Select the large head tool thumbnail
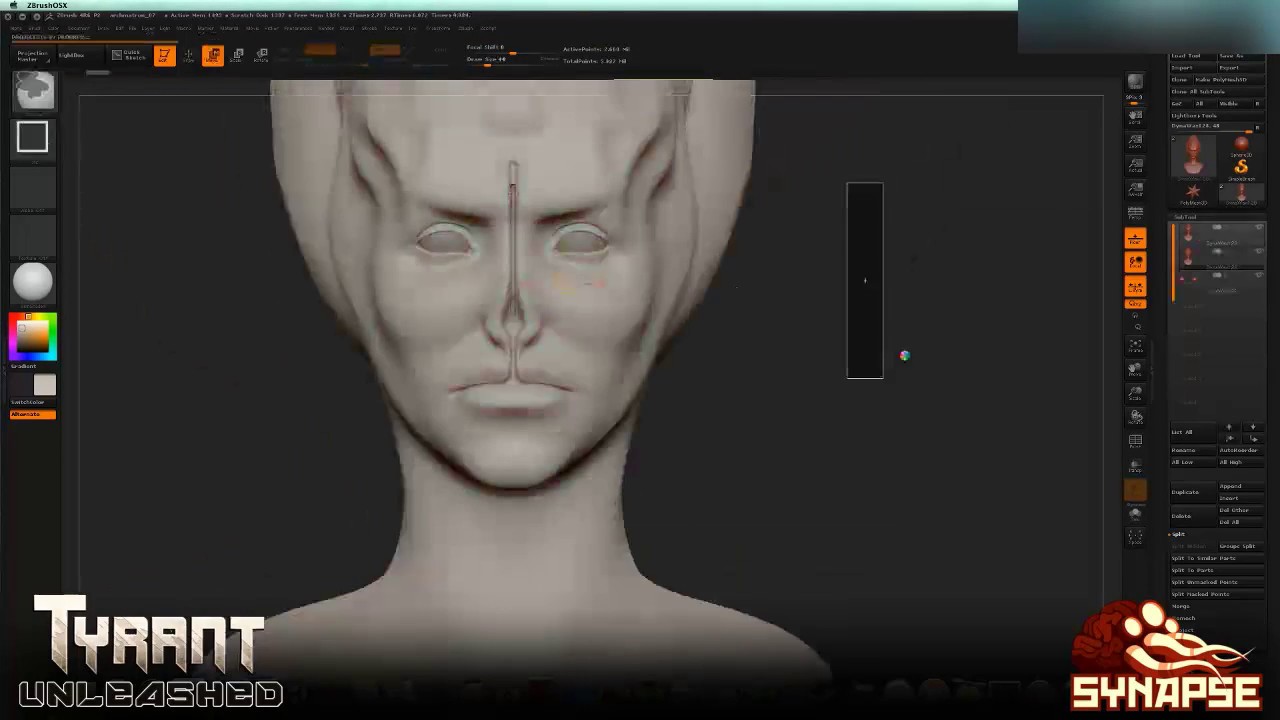 coord(1193,156)
